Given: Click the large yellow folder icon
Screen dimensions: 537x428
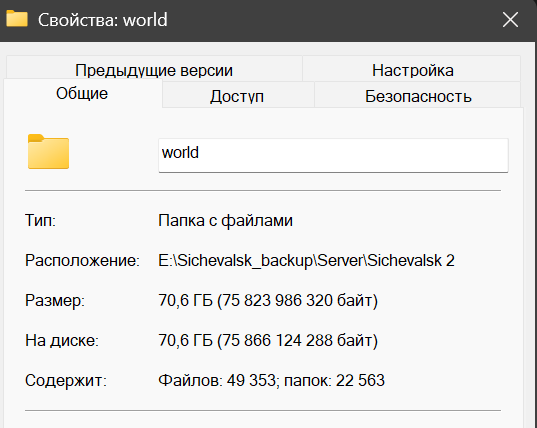Looking at the screenshot, I should [x=48, y=152].
